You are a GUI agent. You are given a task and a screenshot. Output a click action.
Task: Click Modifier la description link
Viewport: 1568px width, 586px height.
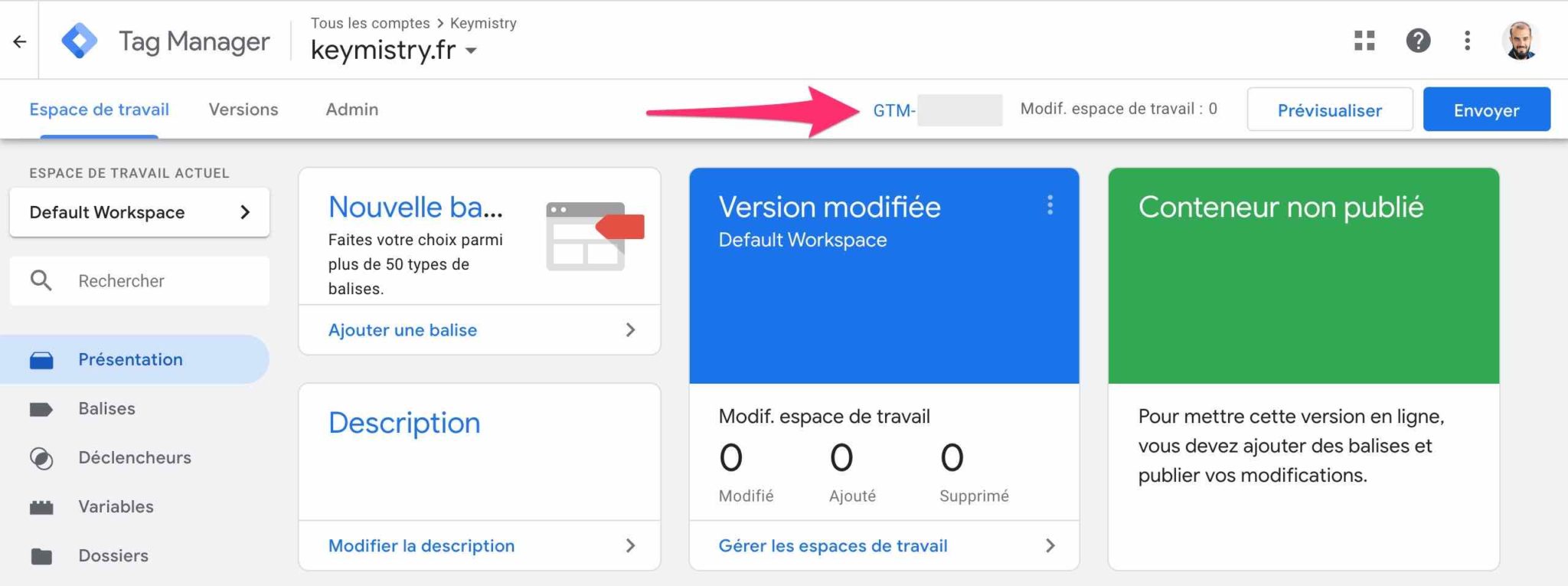pyautogui.click(x=421, y=546)
